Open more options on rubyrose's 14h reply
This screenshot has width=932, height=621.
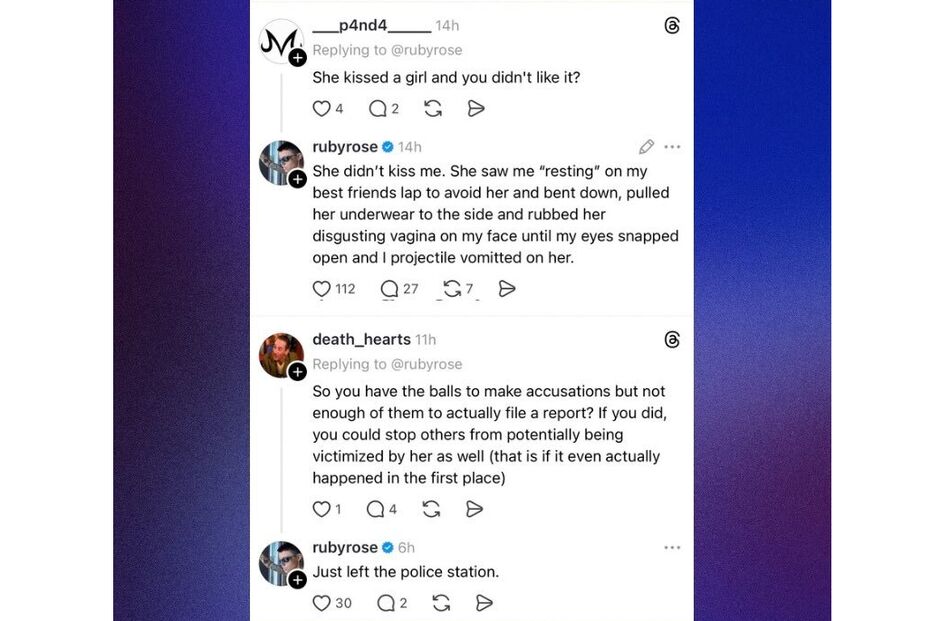tap(672, 147)
